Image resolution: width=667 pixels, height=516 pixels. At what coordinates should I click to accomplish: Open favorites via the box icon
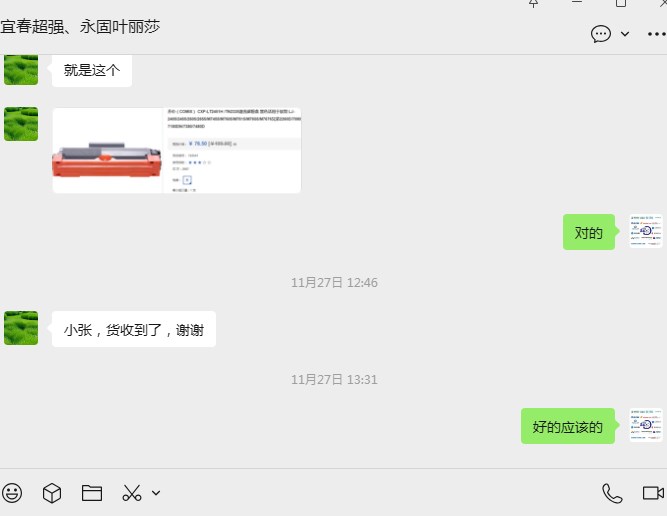click(52, 492)
